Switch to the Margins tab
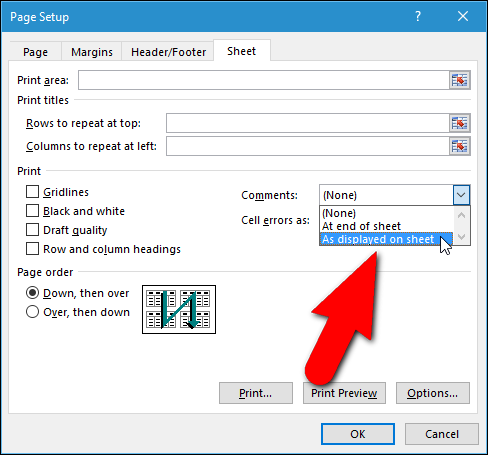This screenshot has height=455, width=488. (92, 52)
